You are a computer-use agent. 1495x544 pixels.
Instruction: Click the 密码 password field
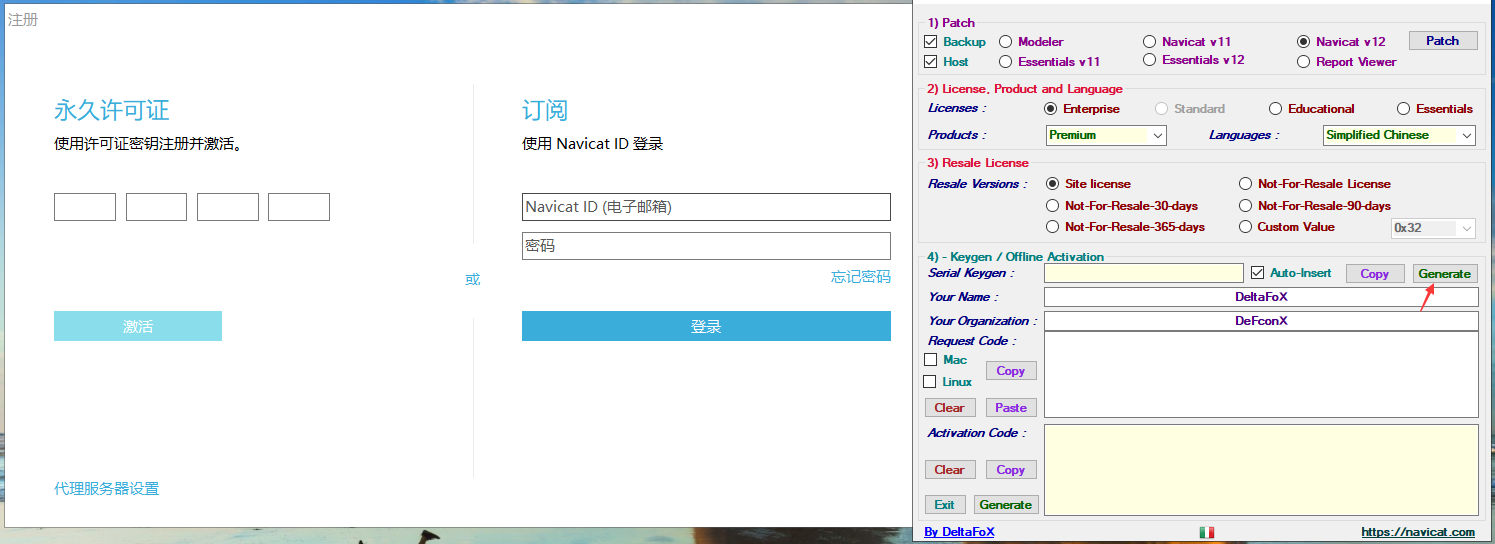tap(706, 246)
